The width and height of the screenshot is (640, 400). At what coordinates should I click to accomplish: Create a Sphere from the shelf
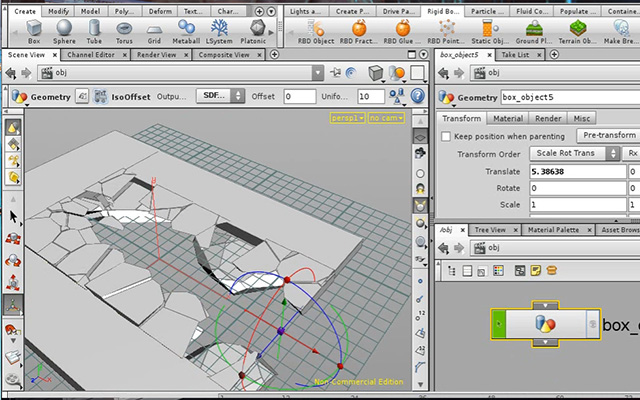(x=64, y=31)
